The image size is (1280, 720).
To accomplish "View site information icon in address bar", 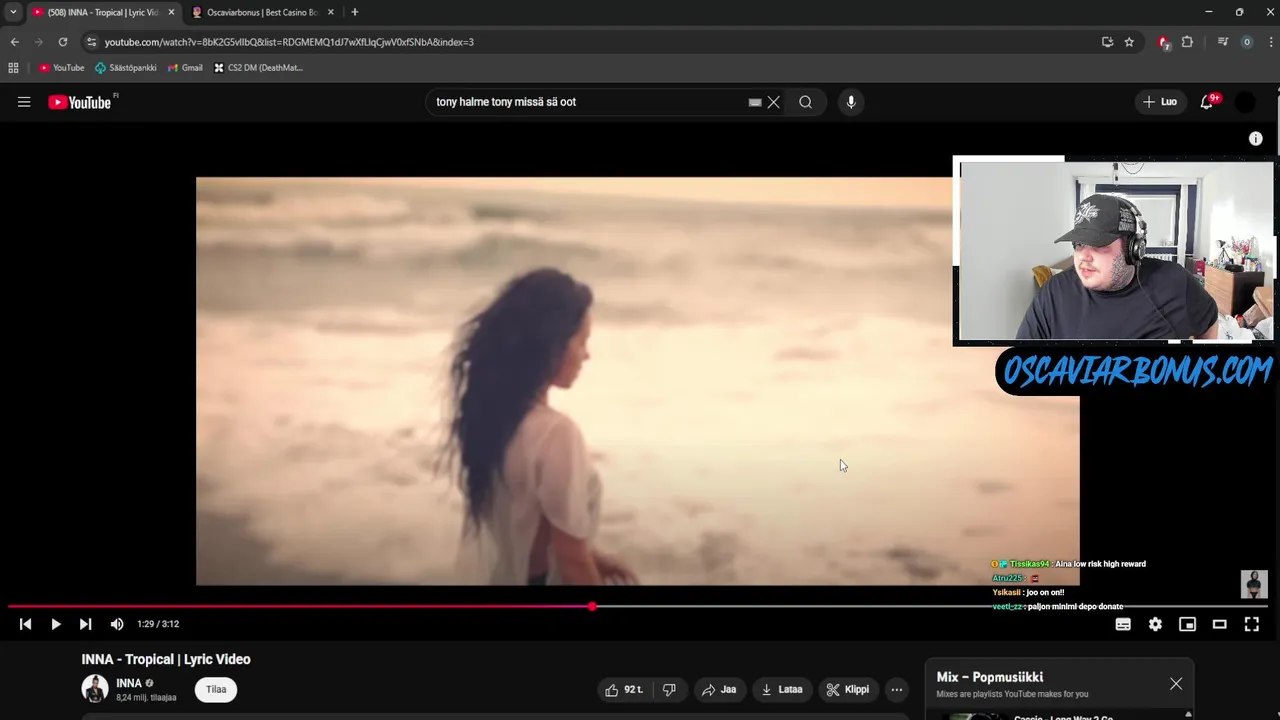I will point(91,42).
